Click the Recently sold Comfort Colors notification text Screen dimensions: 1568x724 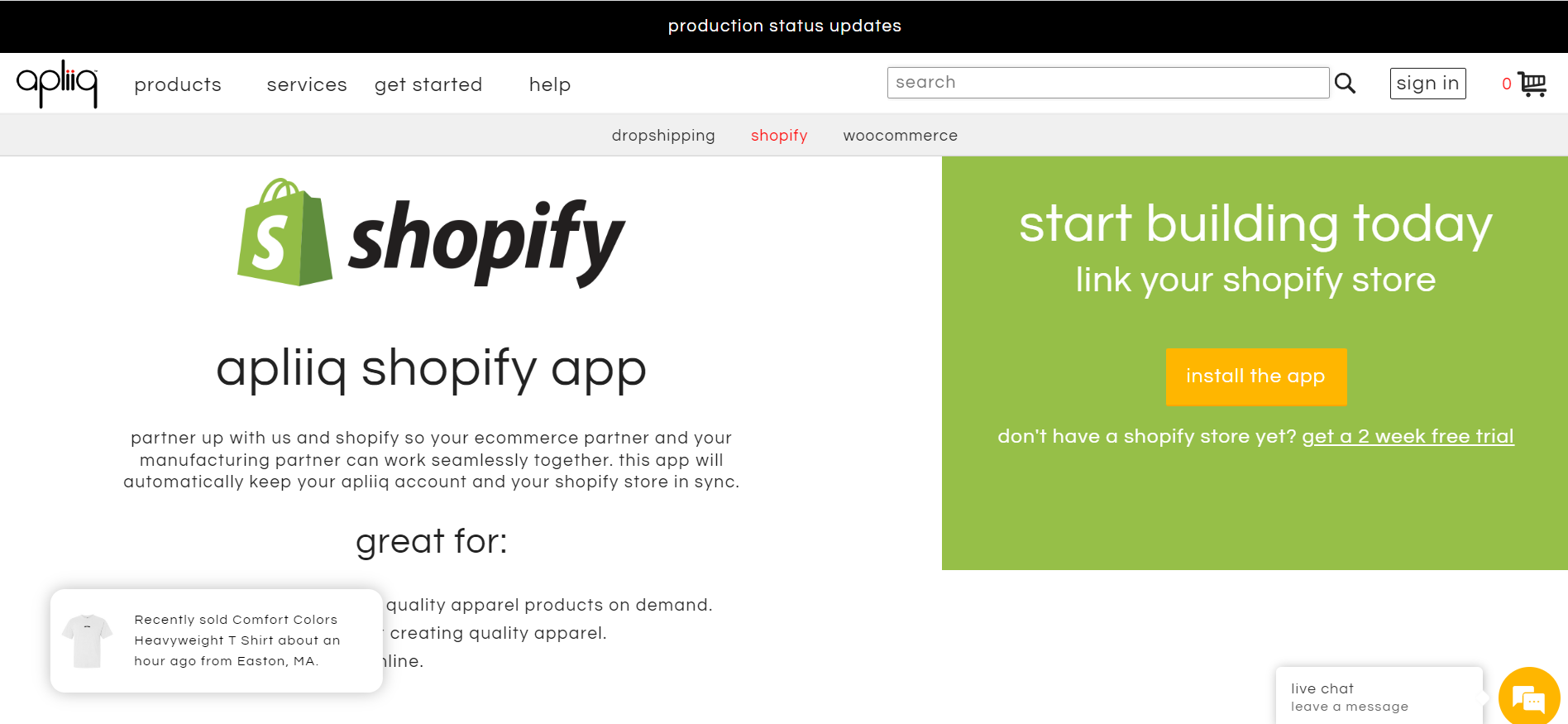point(237,640)
